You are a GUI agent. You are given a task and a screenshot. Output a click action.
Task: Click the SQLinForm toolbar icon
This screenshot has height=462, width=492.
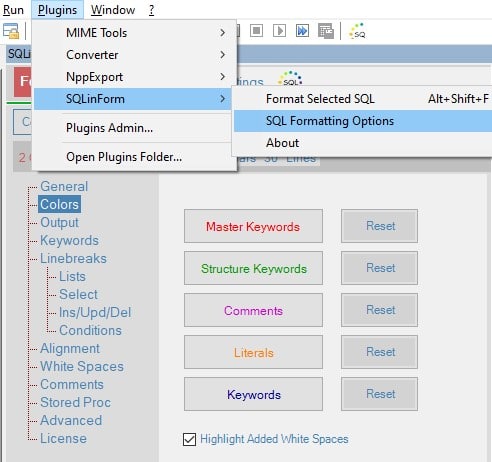click(x=357, y=31)
